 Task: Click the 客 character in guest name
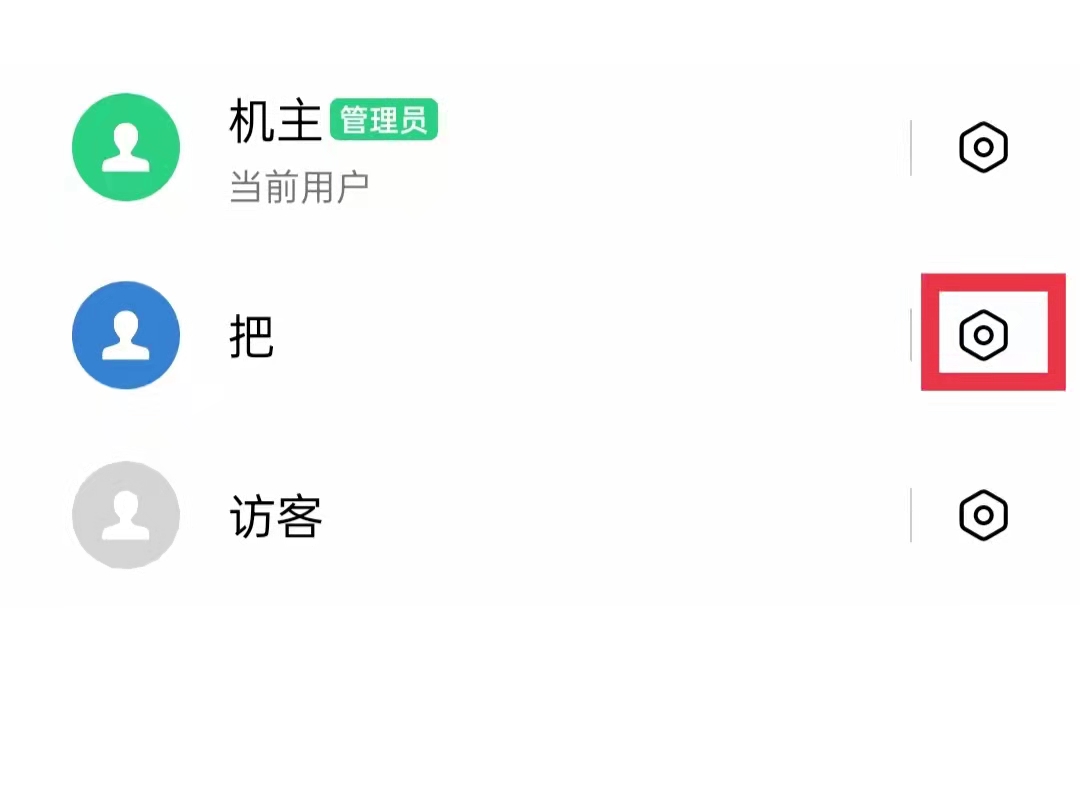click(x=300, y=516)
